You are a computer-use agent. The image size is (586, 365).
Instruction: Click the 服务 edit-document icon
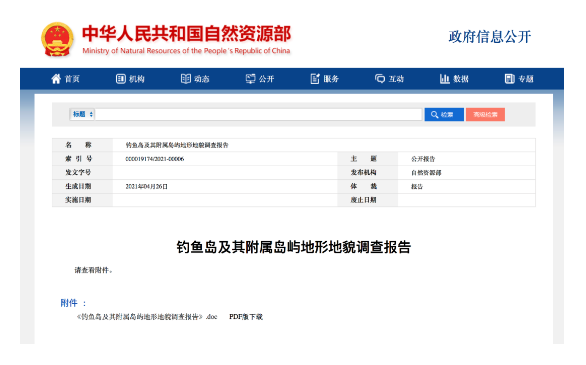click(x=315, y=79)
